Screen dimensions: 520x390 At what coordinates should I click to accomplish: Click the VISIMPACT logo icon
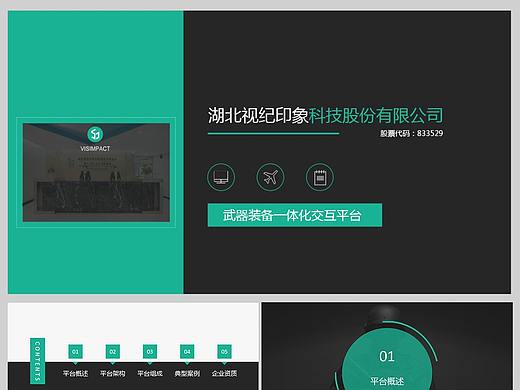tap(95, 134)
